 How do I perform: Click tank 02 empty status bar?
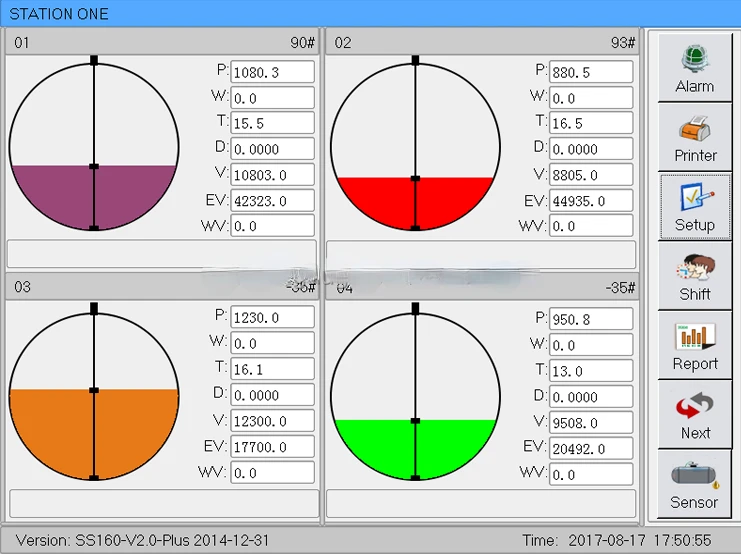click(481, 255)
